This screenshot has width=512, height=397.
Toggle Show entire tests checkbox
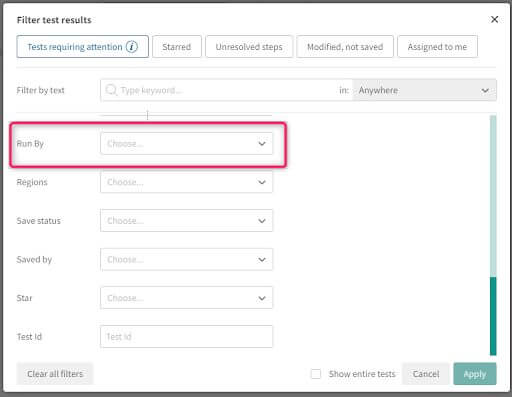coord(316,374)
